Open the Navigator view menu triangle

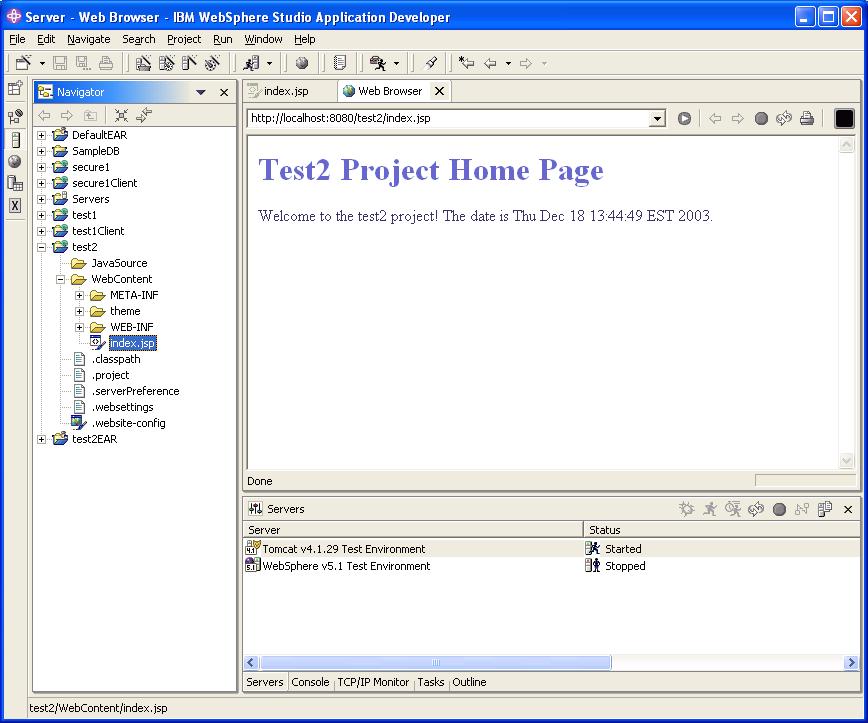pyautogui.click(x=201, y=92)
